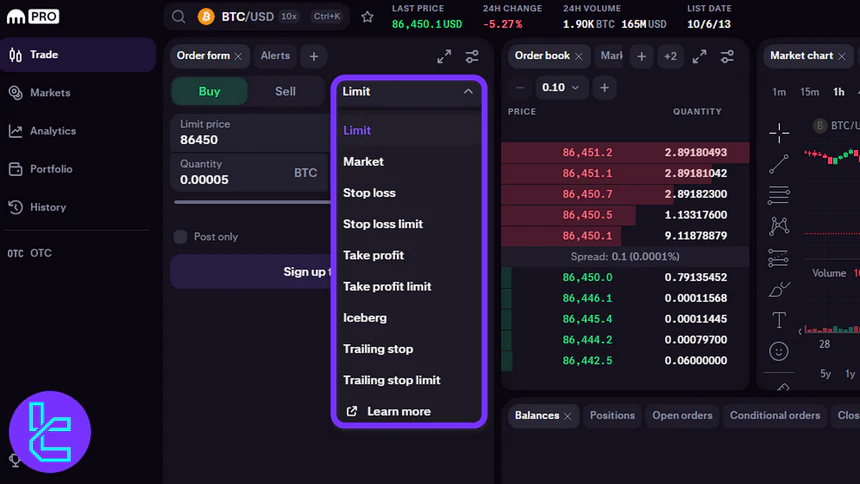The height and width of the screenshot is (484, 860).
Task: Enable the Post only checkbox
Action: [180, 237]
